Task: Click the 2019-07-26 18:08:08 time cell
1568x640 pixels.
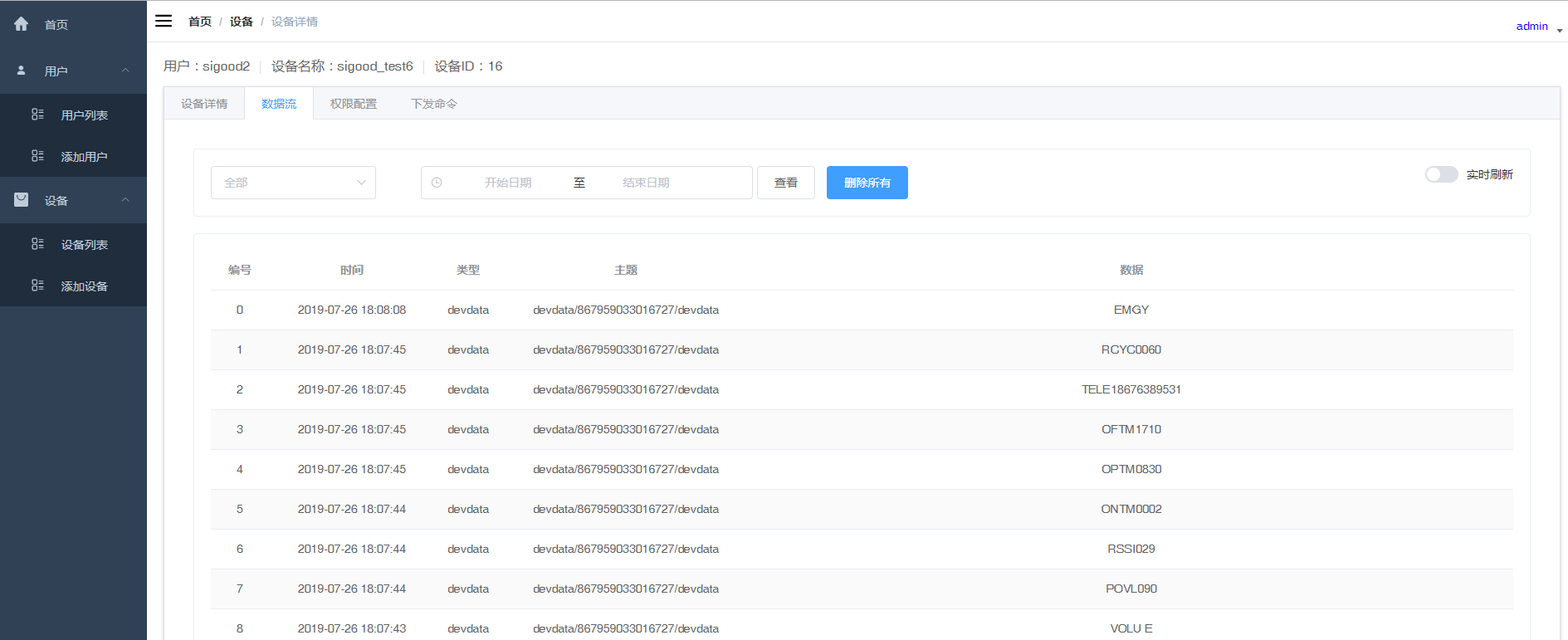Action: pos(352,310)
